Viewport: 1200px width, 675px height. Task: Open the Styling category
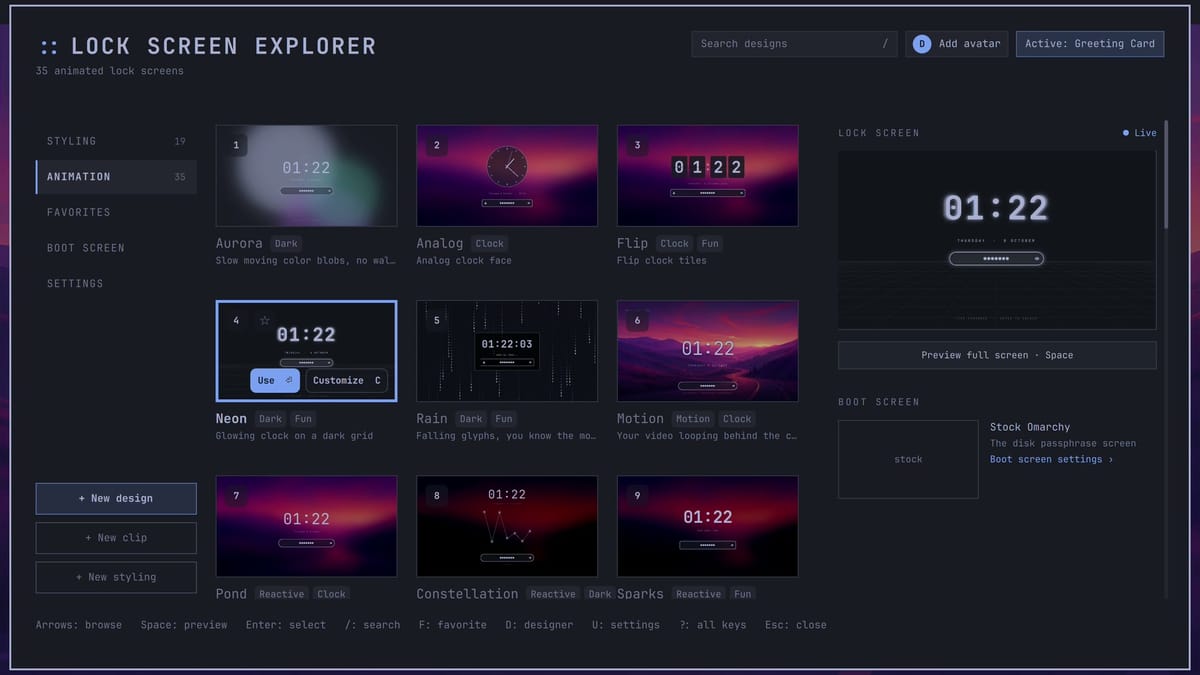(116, 141)
